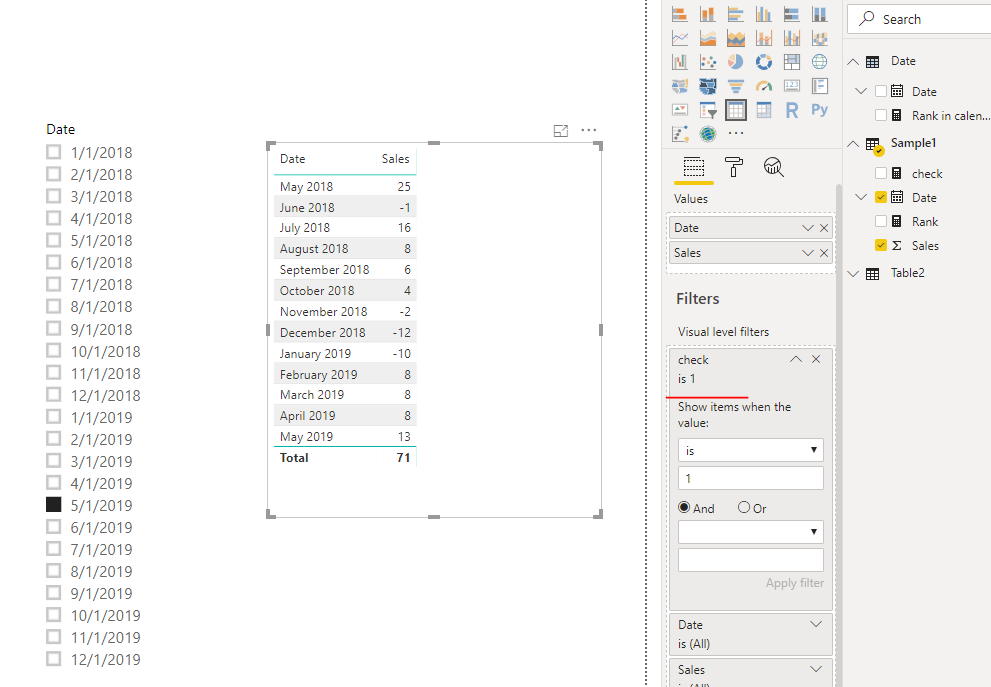Viewport: 991px width, 687px height.
Task: Select the Or radio button
Action: tap(744, 508)
